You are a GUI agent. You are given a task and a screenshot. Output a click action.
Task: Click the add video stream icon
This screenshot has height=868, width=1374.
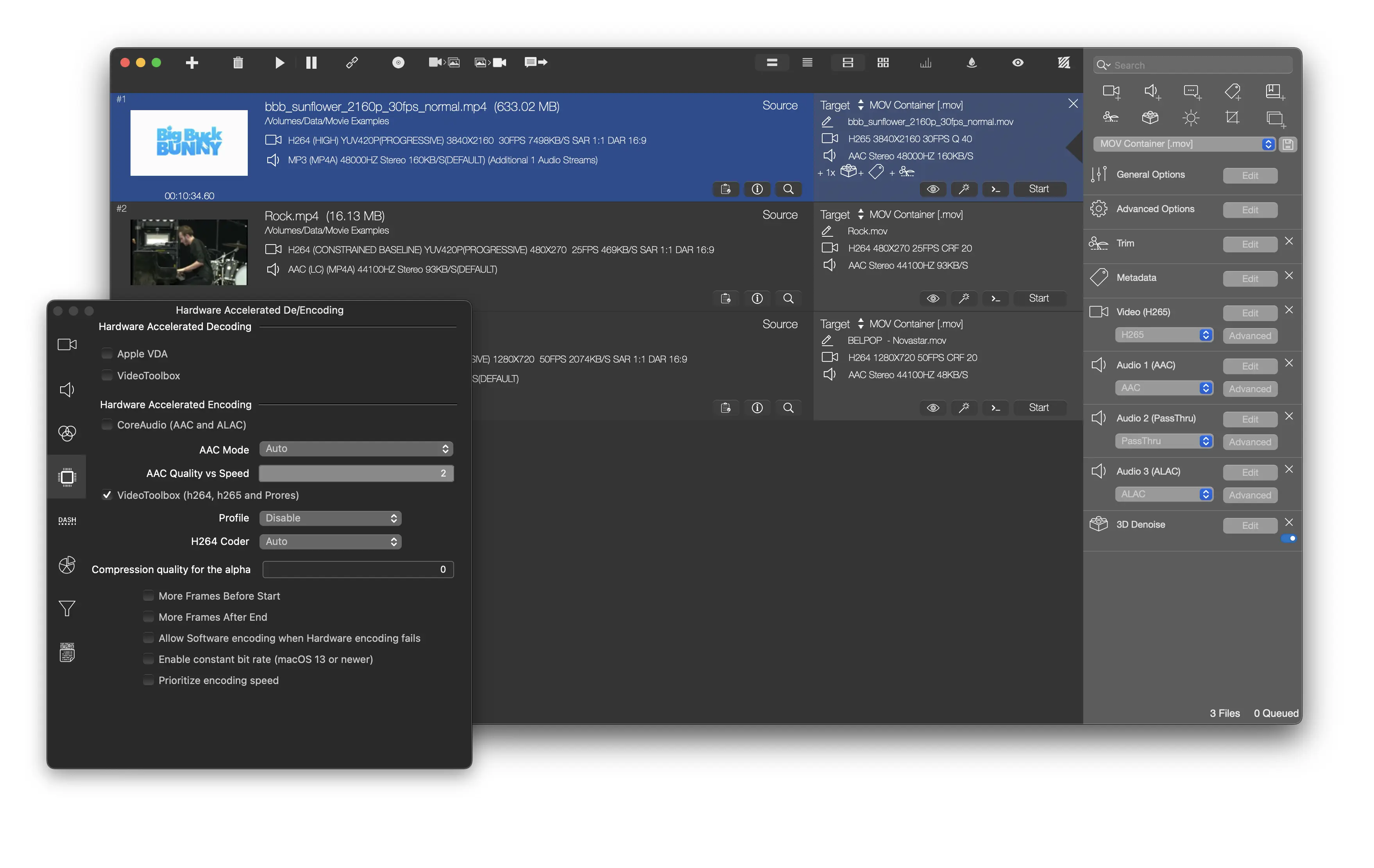pyautogui.click(x=1111, y=92)
